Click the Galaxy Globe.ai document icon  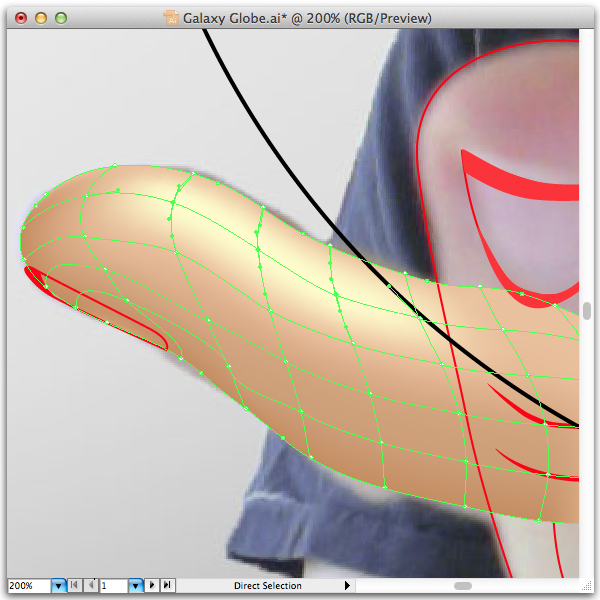[171, 18]
